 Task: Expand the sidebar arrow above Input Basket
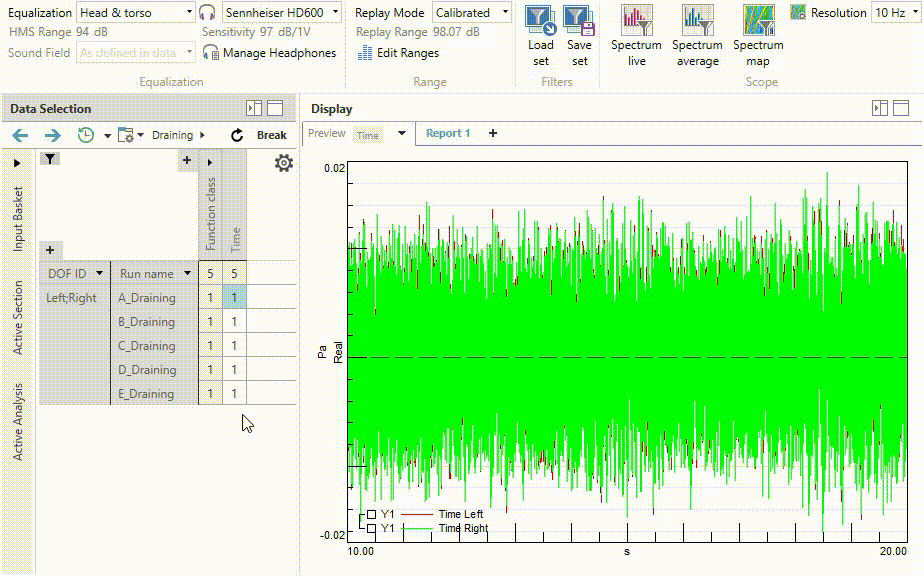tap(17, 163)
